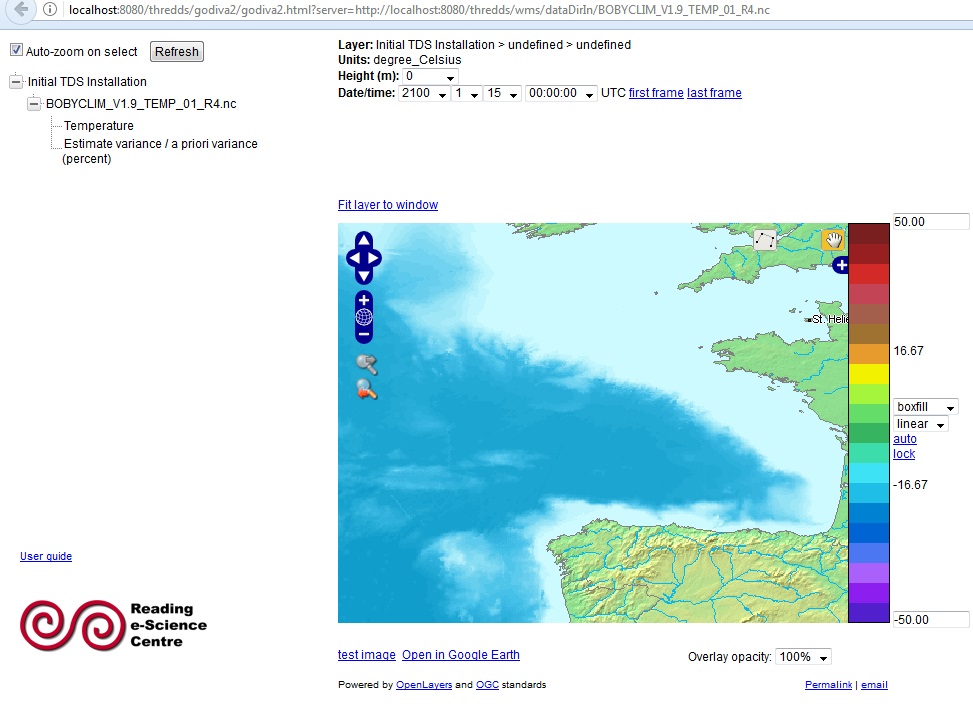This screenshot has height=707, width=973.
Task: Pan the map up with the arrow
Action: [x=364, y=241]
